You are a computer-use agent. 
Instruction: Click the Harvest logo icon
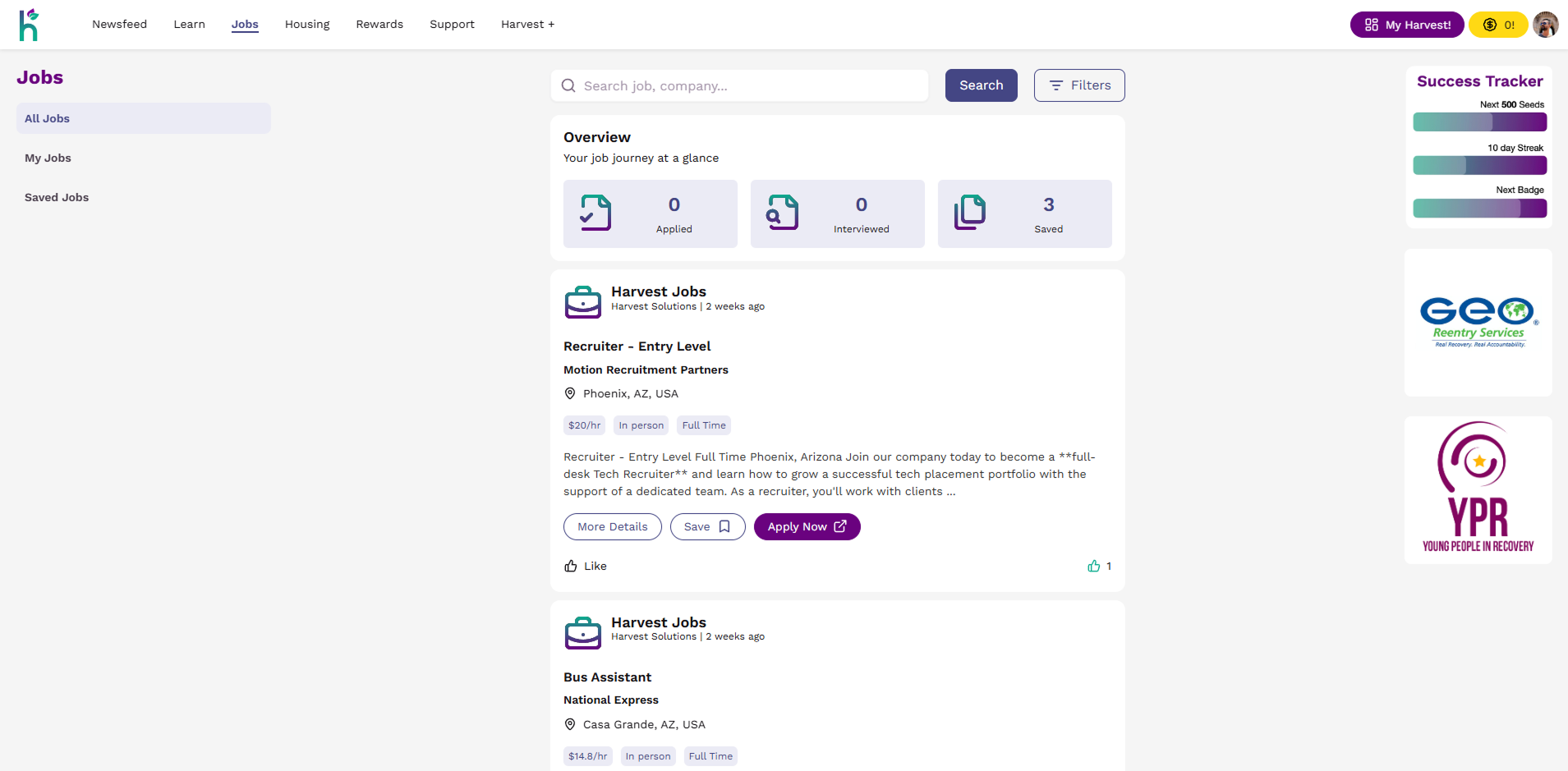(29, 25)
